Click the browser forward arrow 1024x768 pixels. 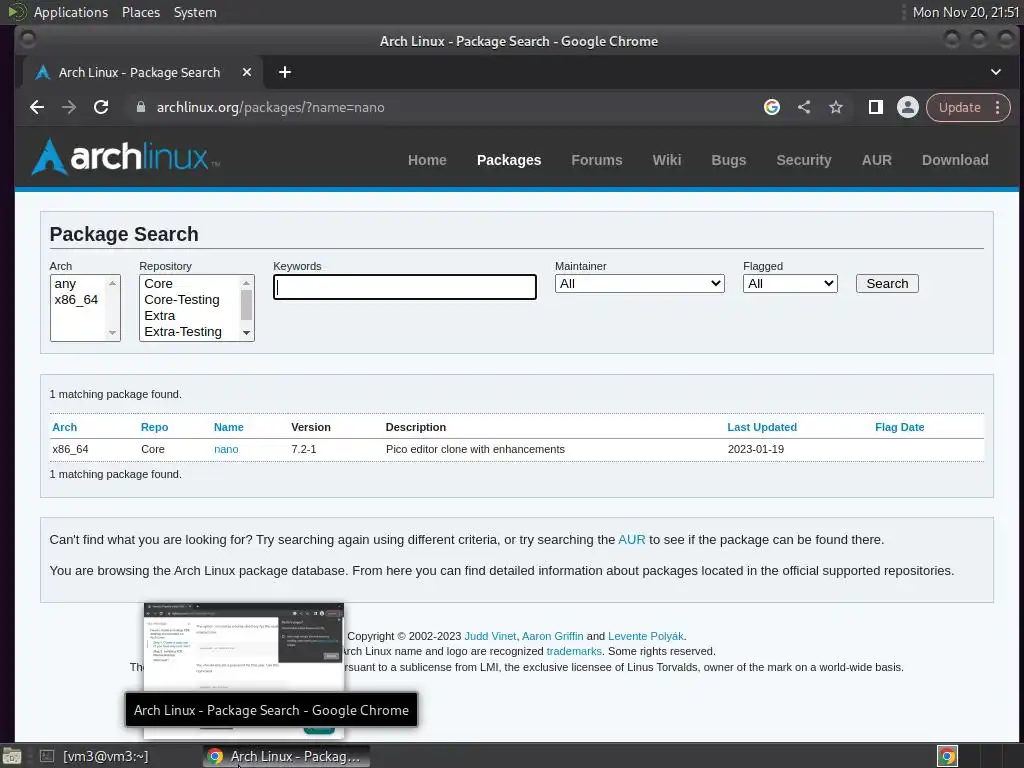[69, 107]
